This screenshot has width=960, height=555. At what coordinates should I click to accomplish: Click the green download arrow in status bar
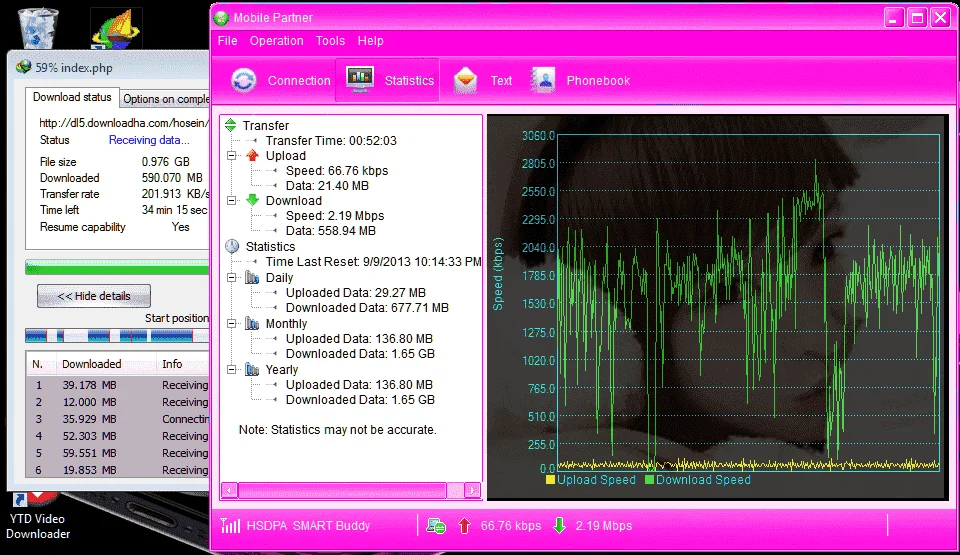[559, 526]
